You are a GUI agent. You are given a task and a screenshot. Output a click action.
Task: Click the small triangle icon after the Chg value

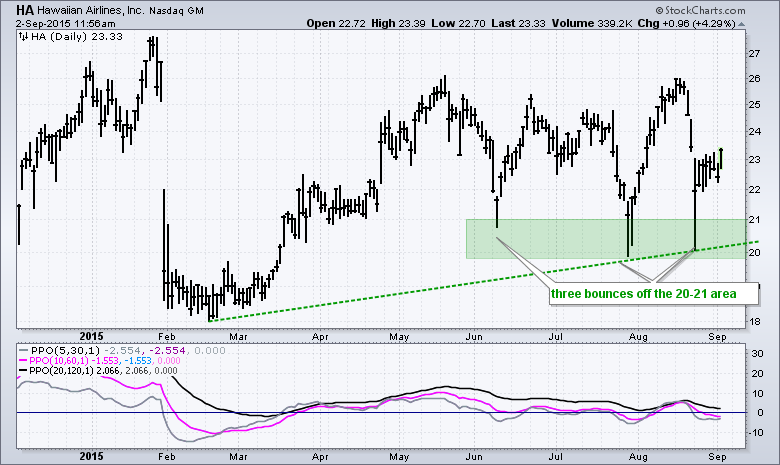742,24
